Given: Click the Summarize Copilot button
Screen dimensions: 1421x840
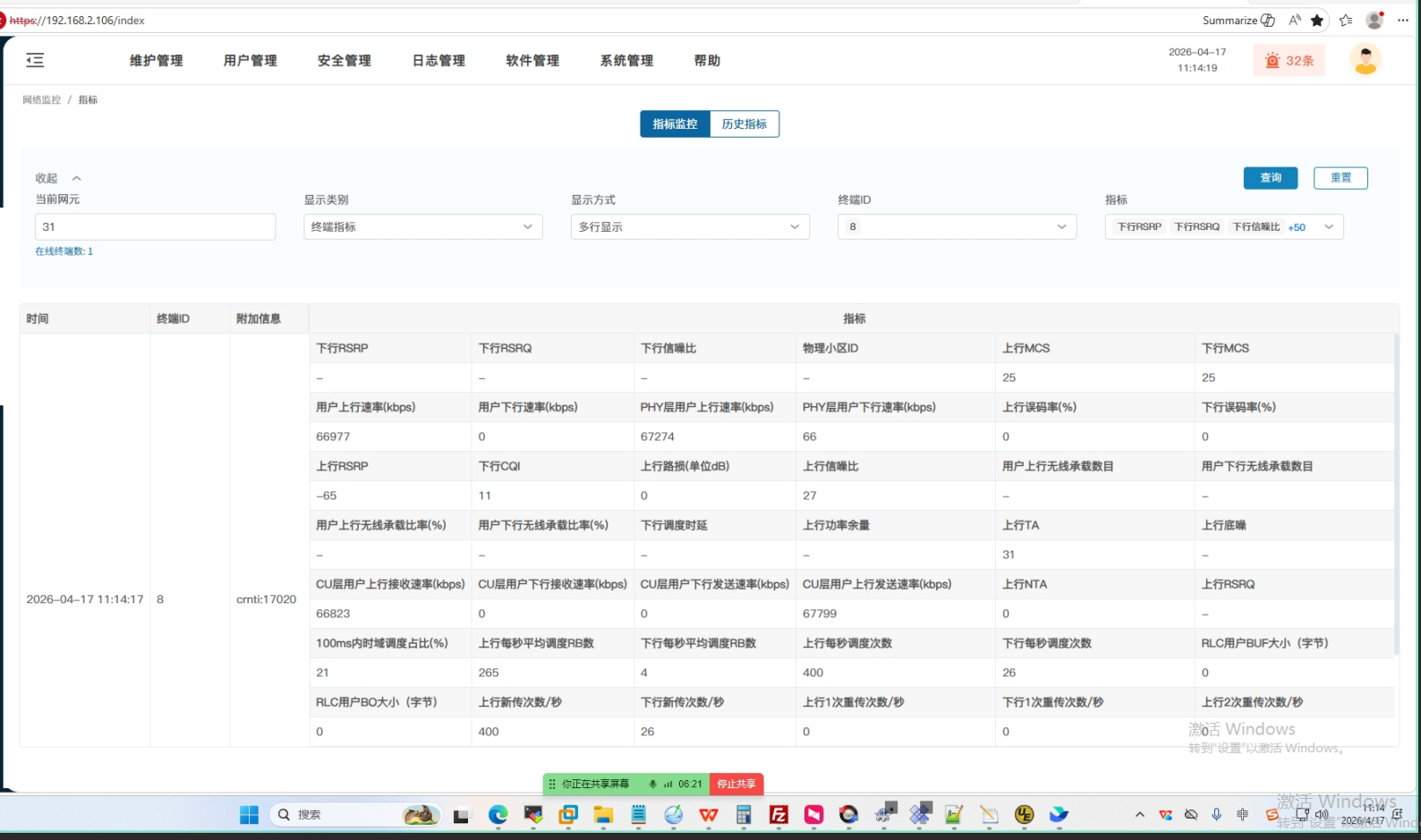Looking at the screenshot, I should [1238, 21].
